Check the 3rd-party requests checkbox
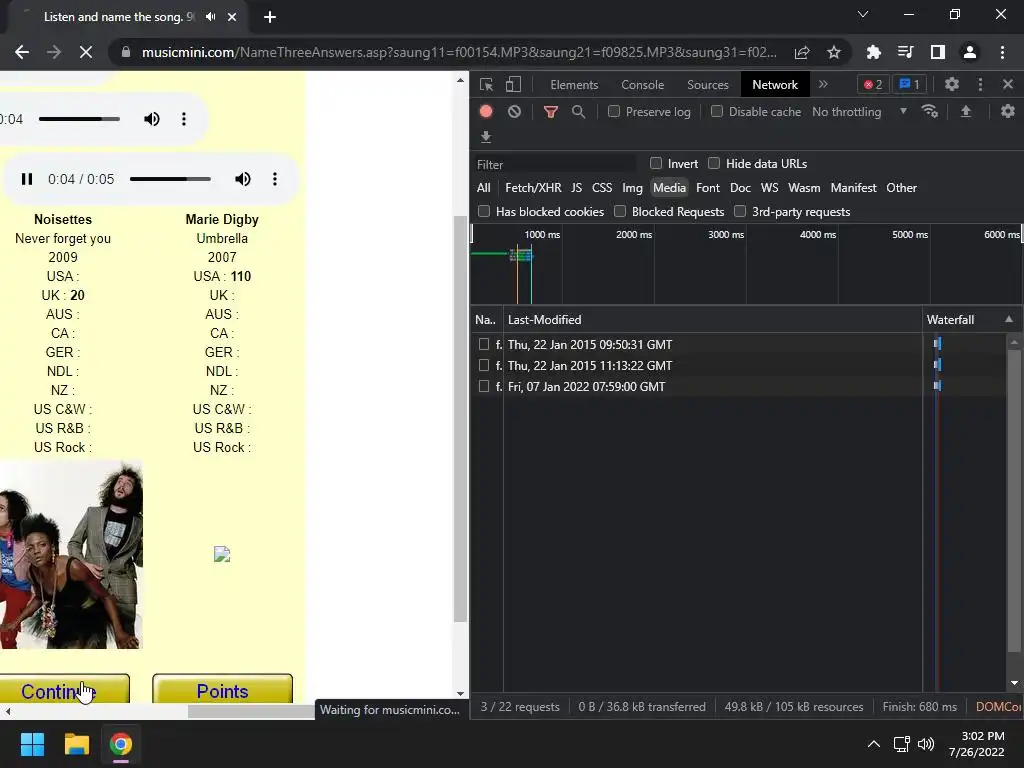1024x768 pixels. 740,211
